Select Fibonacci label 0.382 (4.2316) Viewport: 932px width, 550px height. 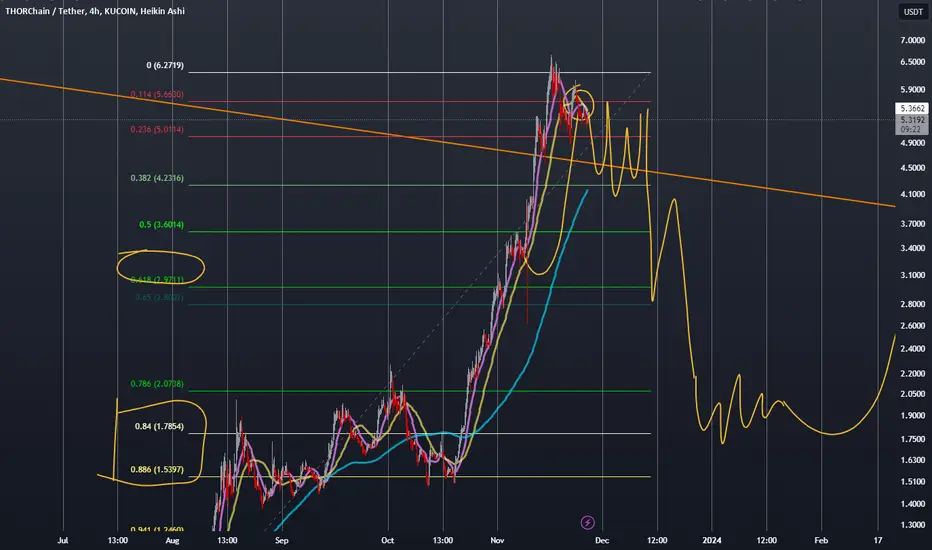coord(157,178)
